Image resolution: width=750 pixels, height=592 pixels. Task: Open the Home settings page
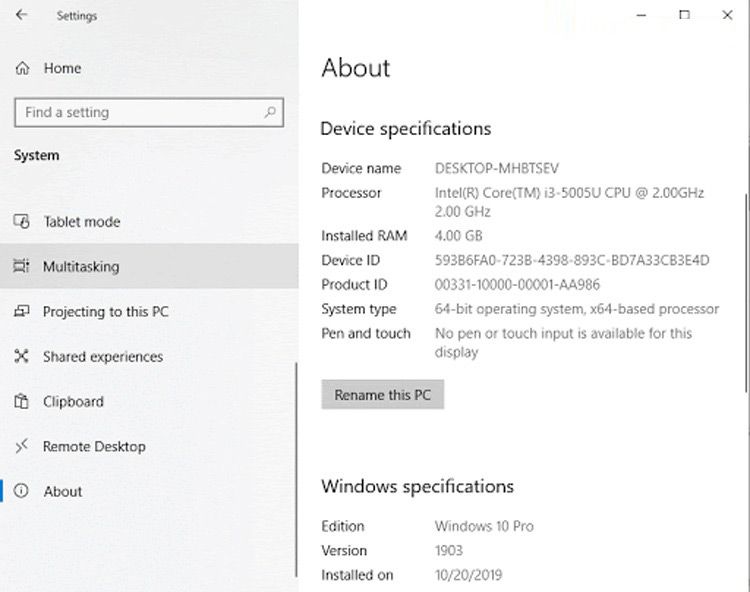[149, 68]
